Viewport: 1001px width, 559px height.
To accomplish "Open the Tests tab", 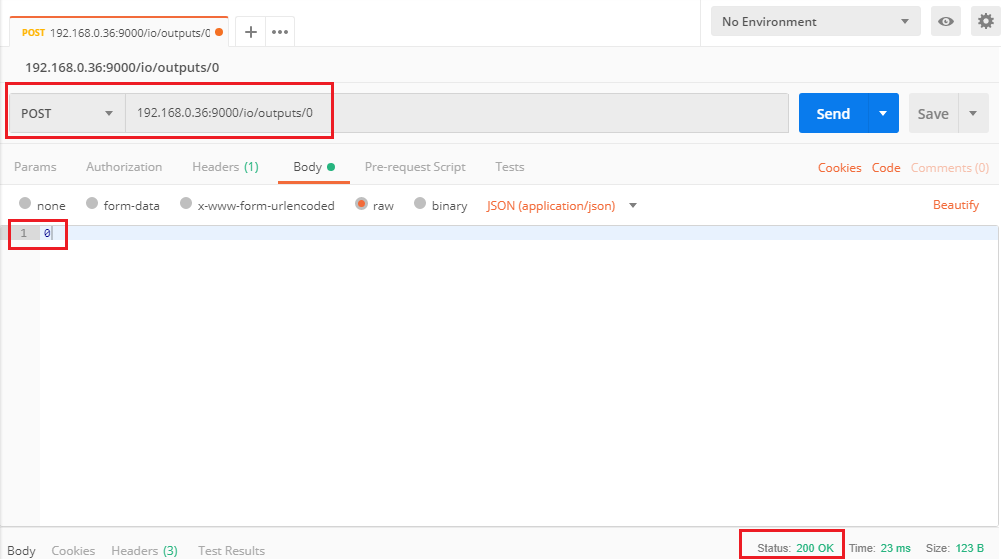I will [x=509, y=167].
